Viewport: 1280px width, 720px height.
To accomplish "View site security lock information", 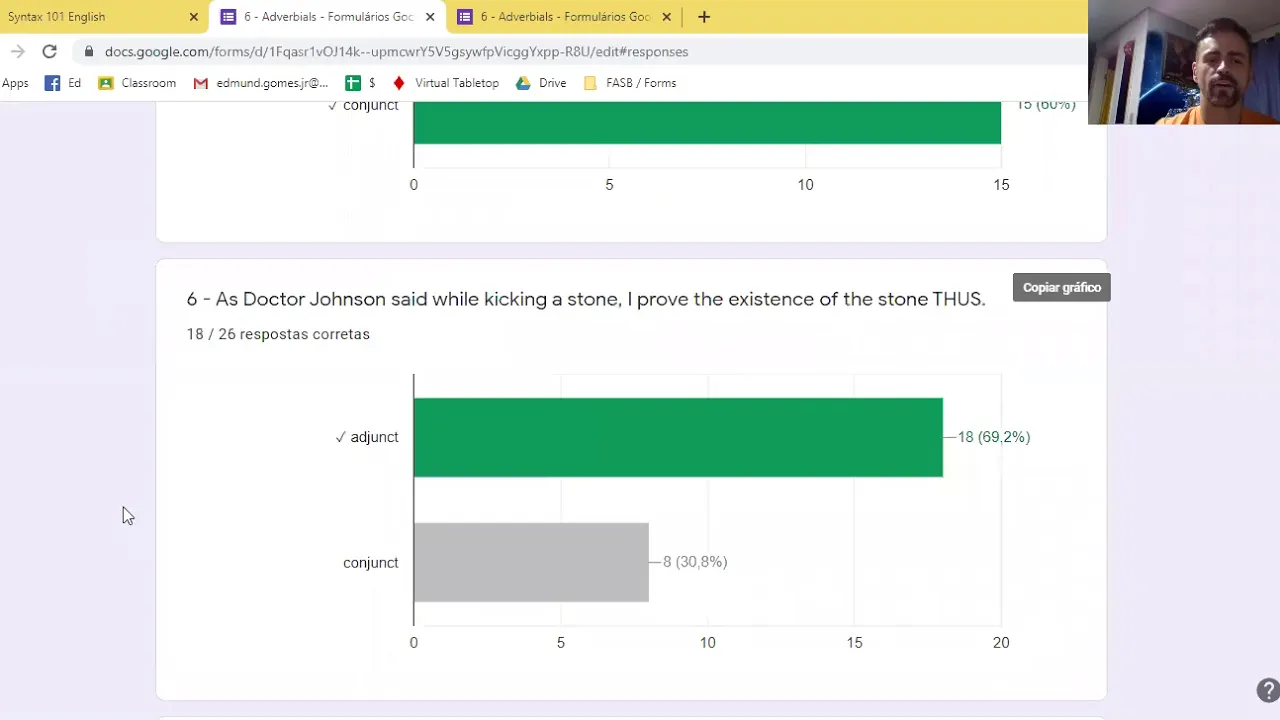I will click(x=89, y=51).
